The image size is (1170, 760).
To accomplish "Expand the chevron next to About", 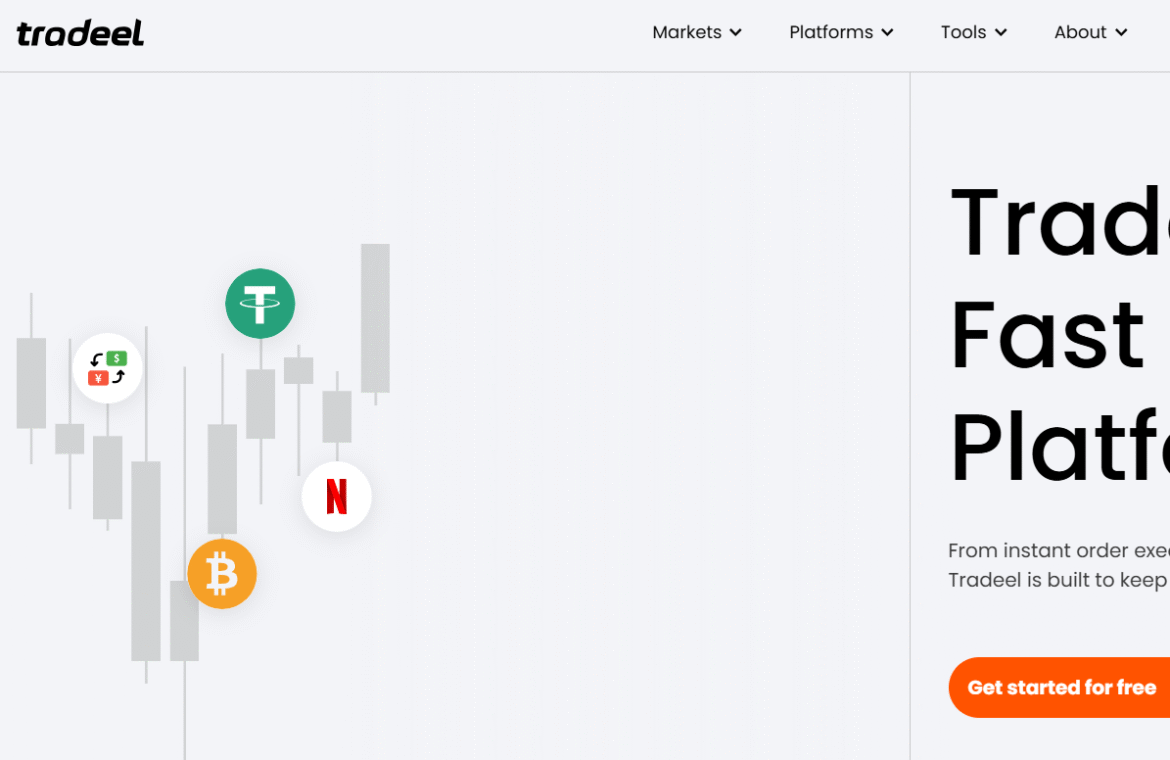I will (1121, 33).
